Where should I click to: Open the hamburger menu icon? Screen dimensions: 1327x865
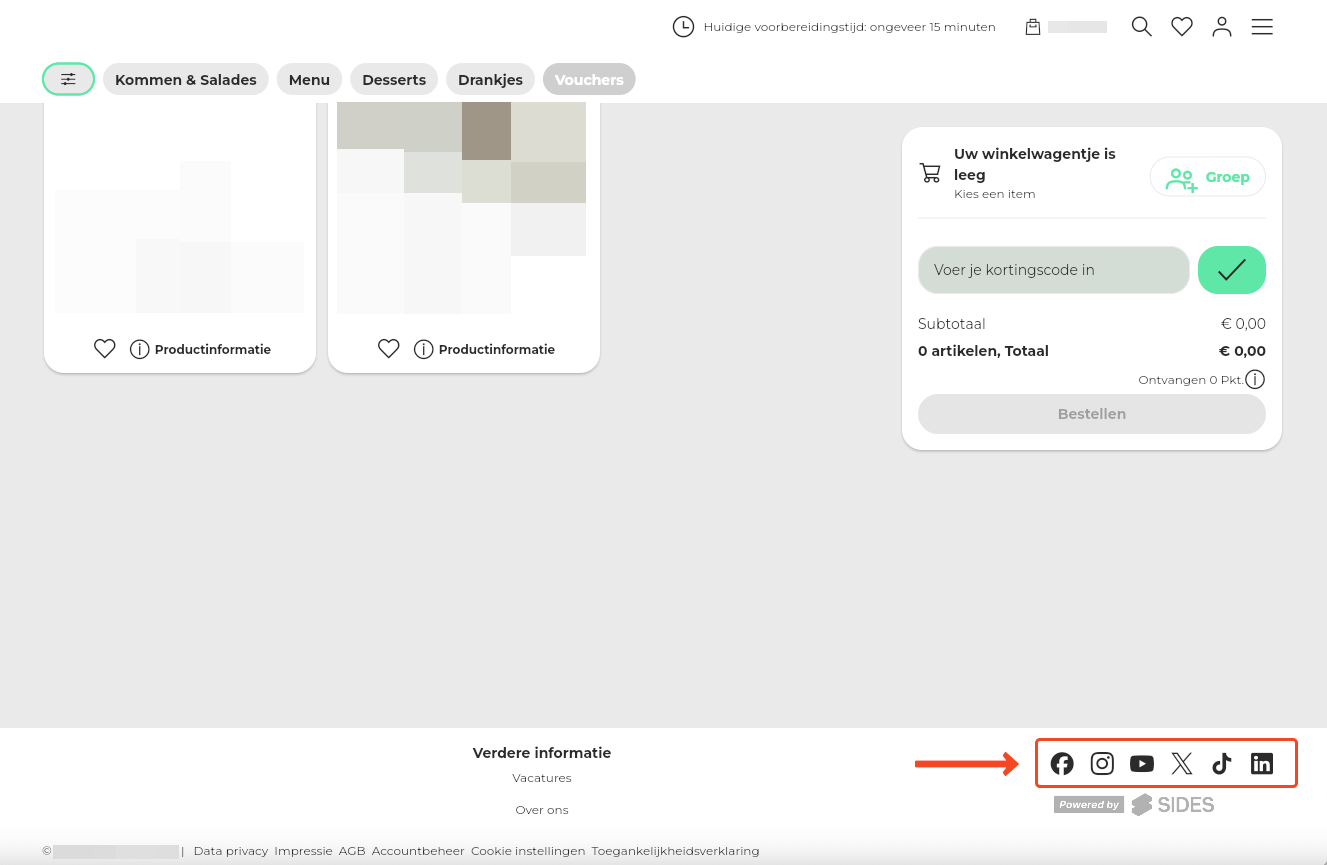coord(1262,27)
